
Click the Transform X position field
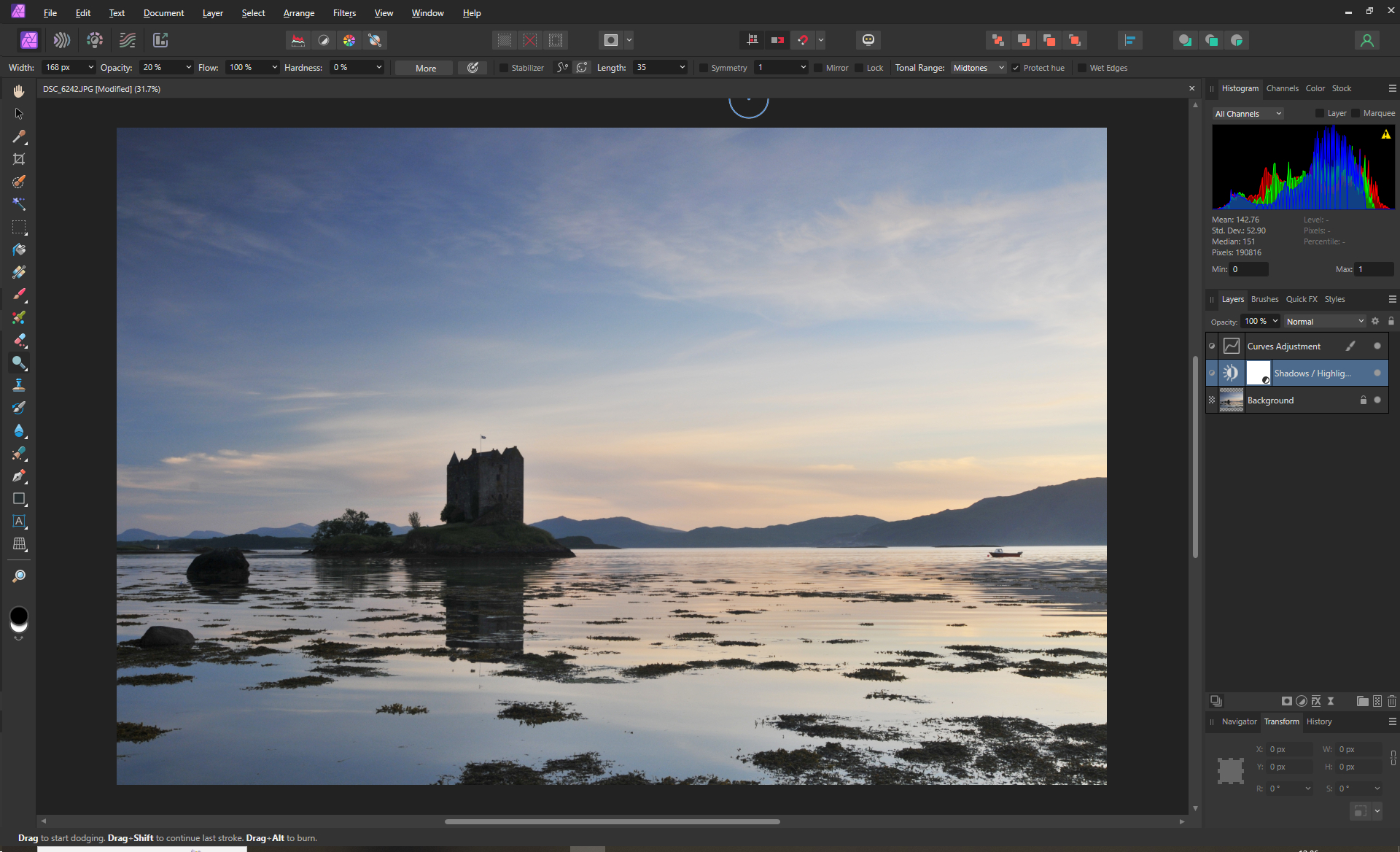click(1289, 749)
